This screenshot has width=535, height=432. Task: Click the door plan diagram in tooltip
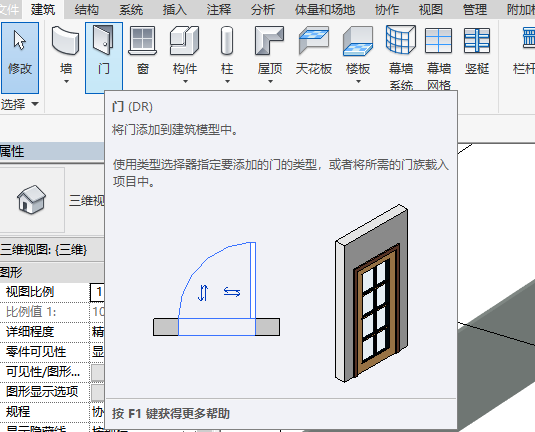[x=216, y=289]
